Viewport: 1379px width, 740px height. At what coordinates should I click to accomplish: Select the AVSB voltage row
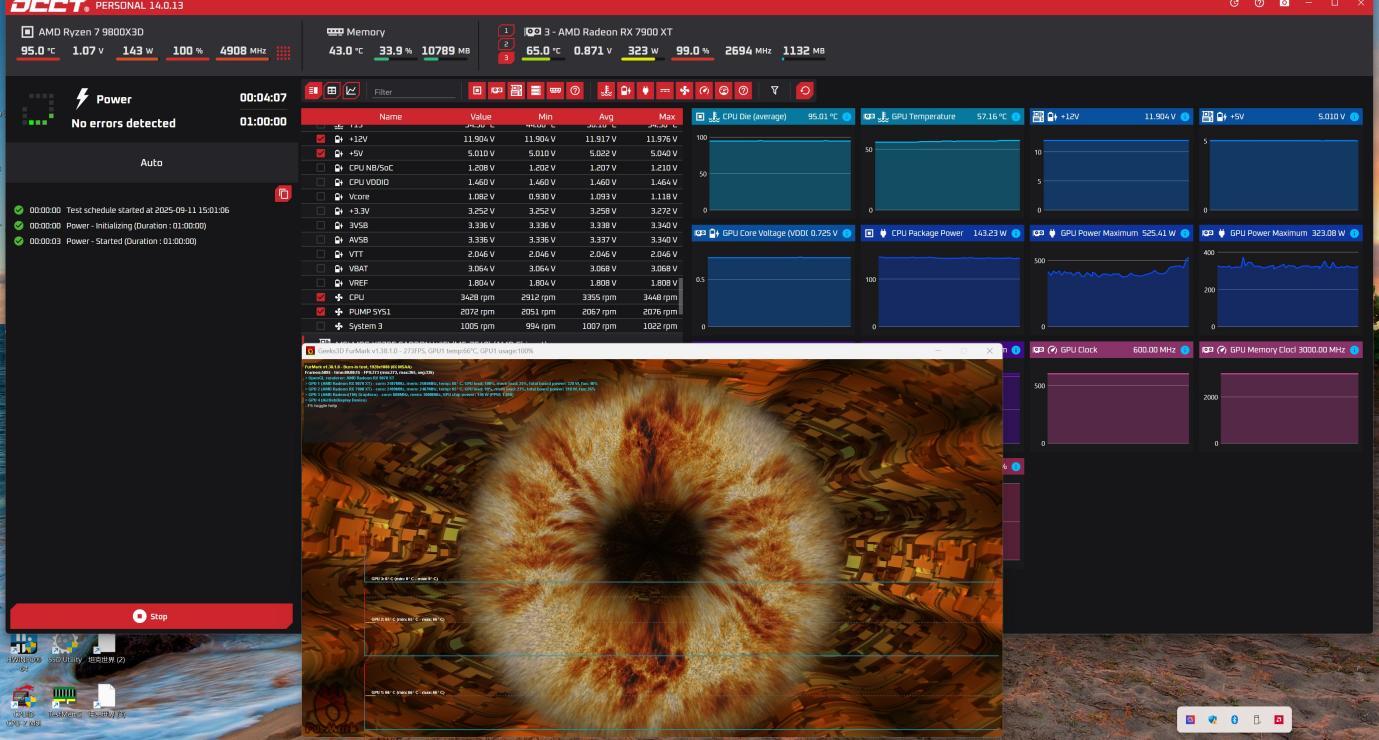pyautogui.click(x=491, y=240)
